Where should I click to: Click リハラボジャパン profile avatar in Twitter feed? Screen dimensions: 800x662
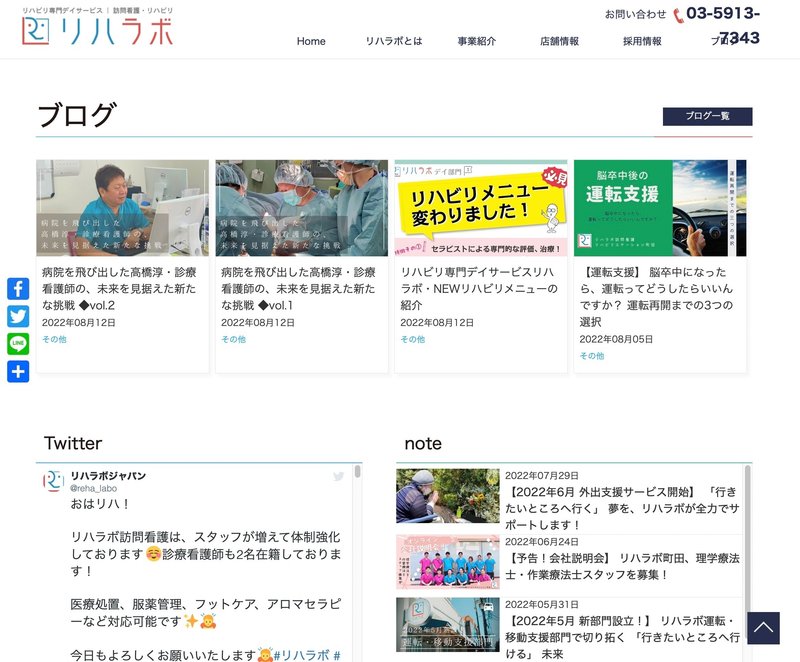53,481
